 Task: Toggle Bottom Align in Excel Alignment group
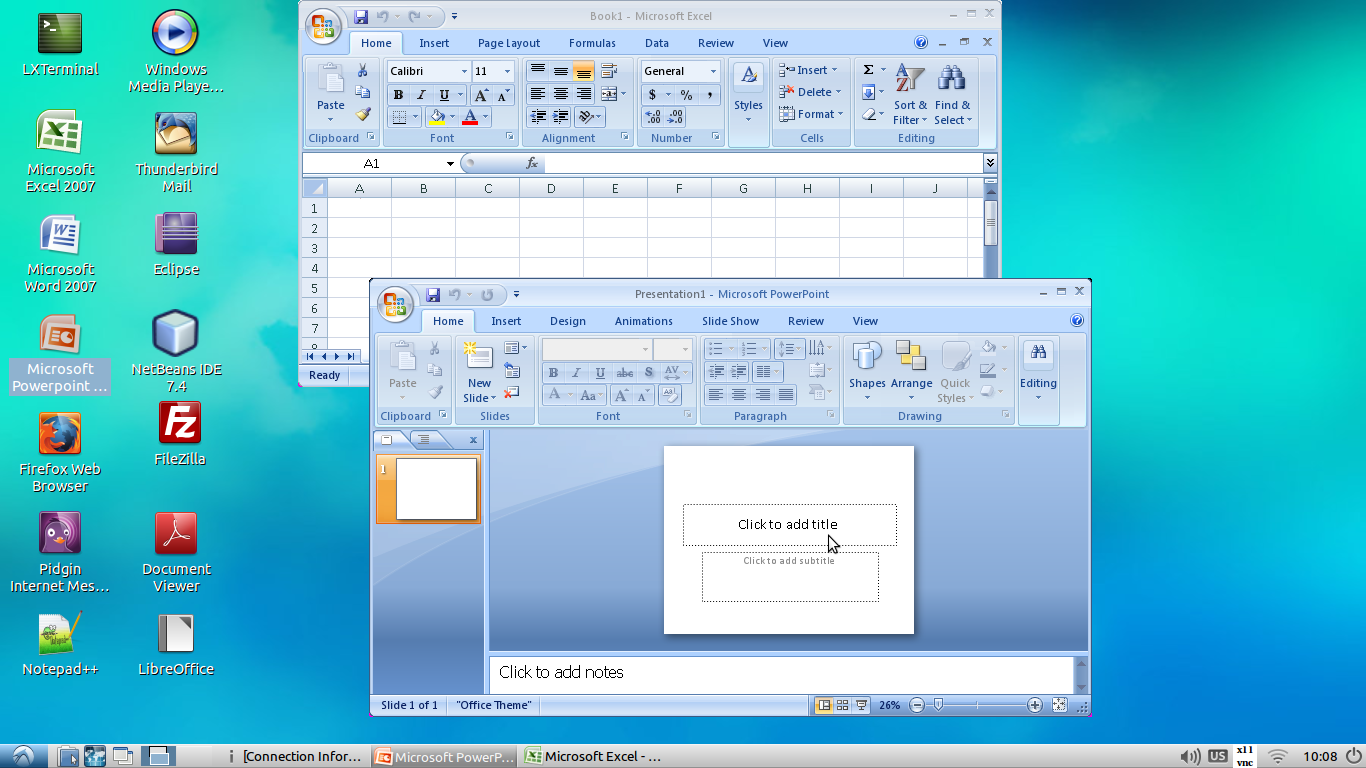584,71
